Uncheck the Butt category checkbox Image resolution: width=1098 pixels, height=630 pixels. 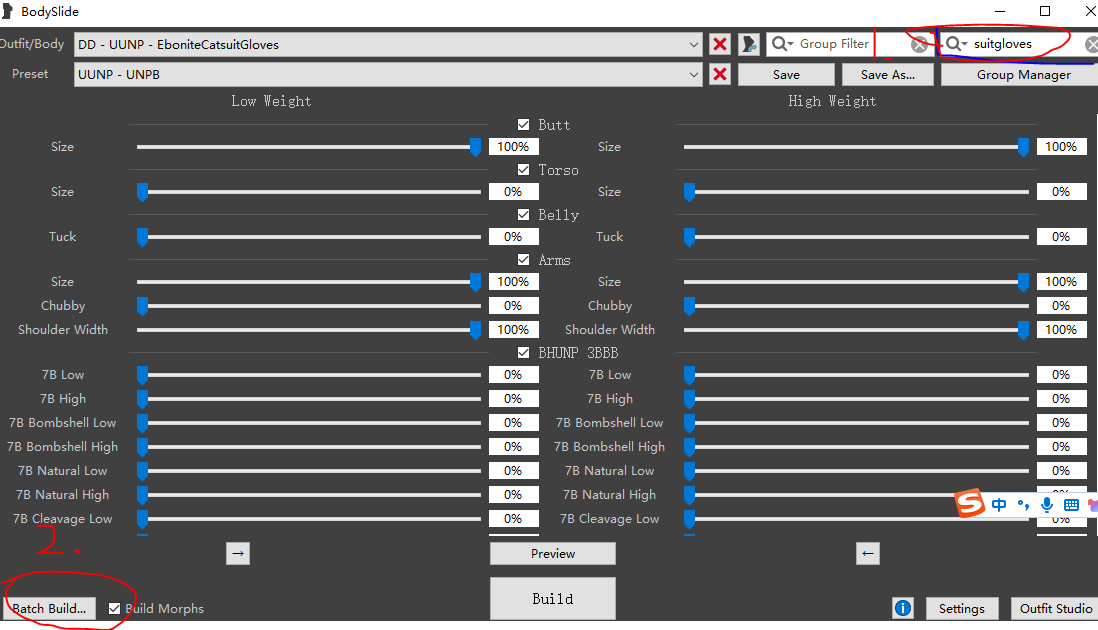tap(523, 125)
